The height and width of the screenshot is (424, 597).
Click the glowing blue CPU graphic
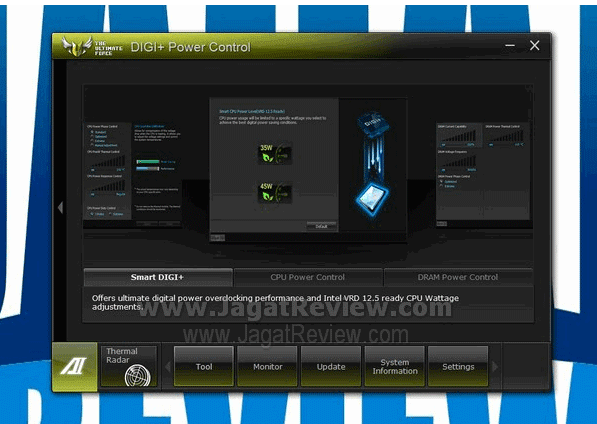[x=372, y=198]
